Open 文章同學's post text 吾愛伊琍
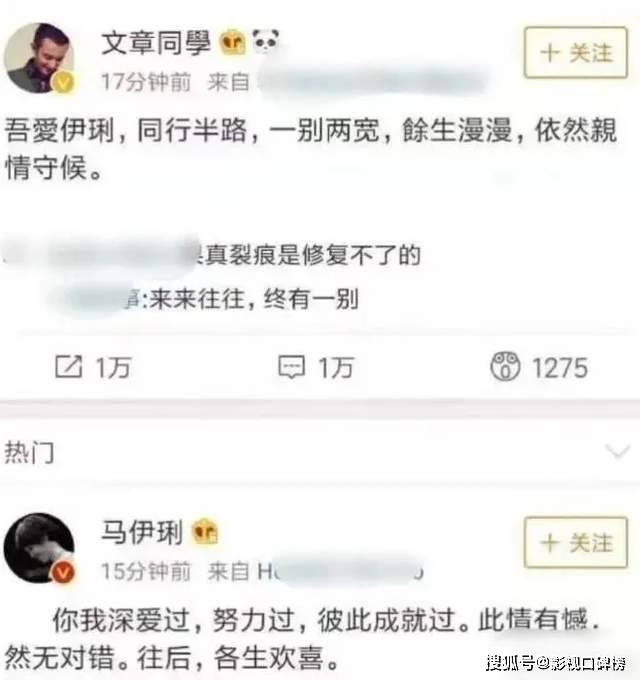 click(310, 149)
